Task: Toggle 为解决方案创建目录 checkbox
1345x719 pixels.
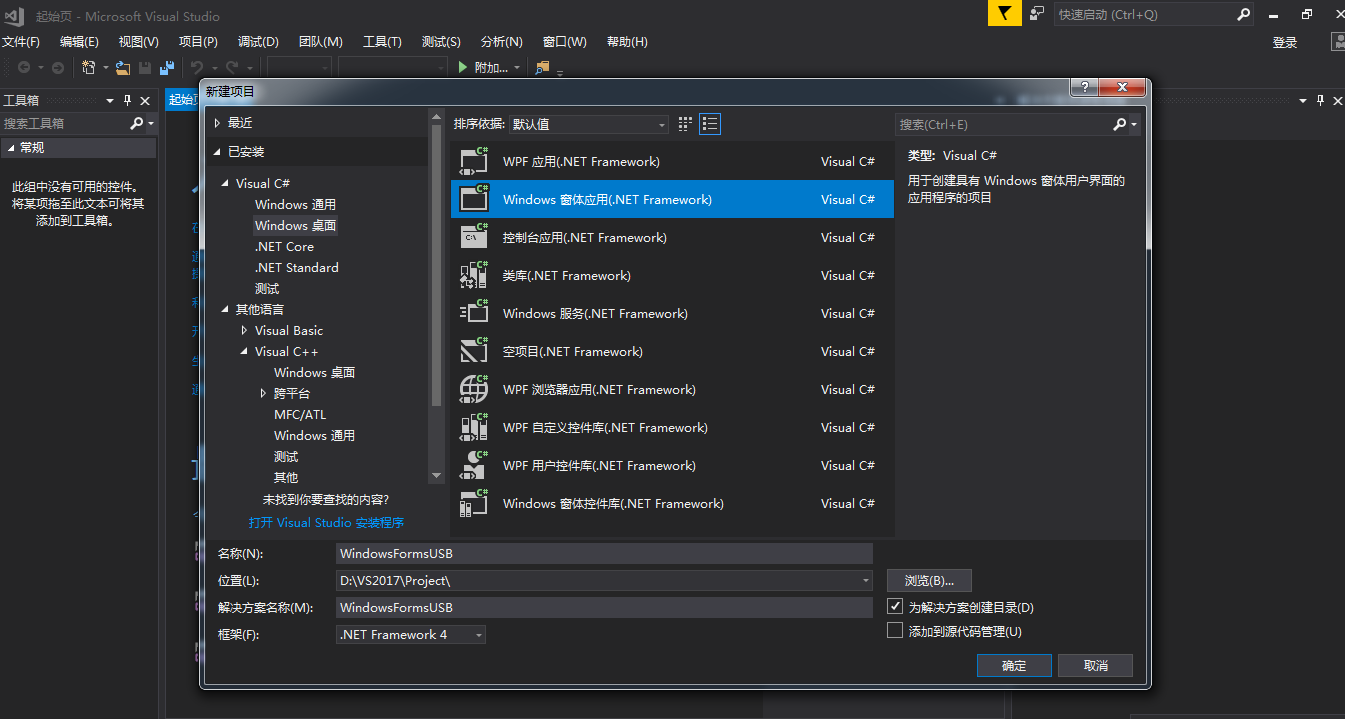Action: click(895, 606)
